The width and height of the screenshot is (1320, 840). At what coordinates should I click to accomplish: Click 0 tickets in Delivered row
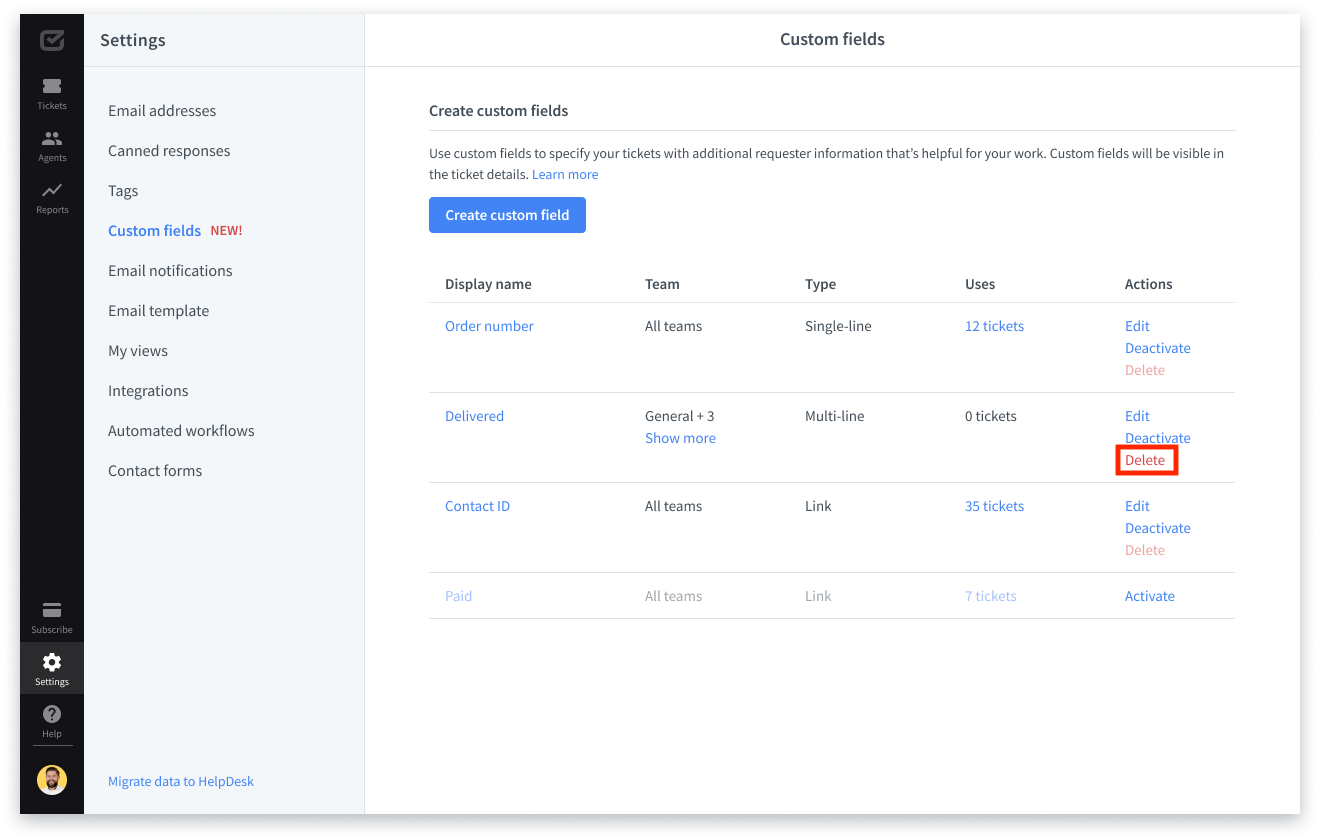pyautogui.click(x=991, y=416)
